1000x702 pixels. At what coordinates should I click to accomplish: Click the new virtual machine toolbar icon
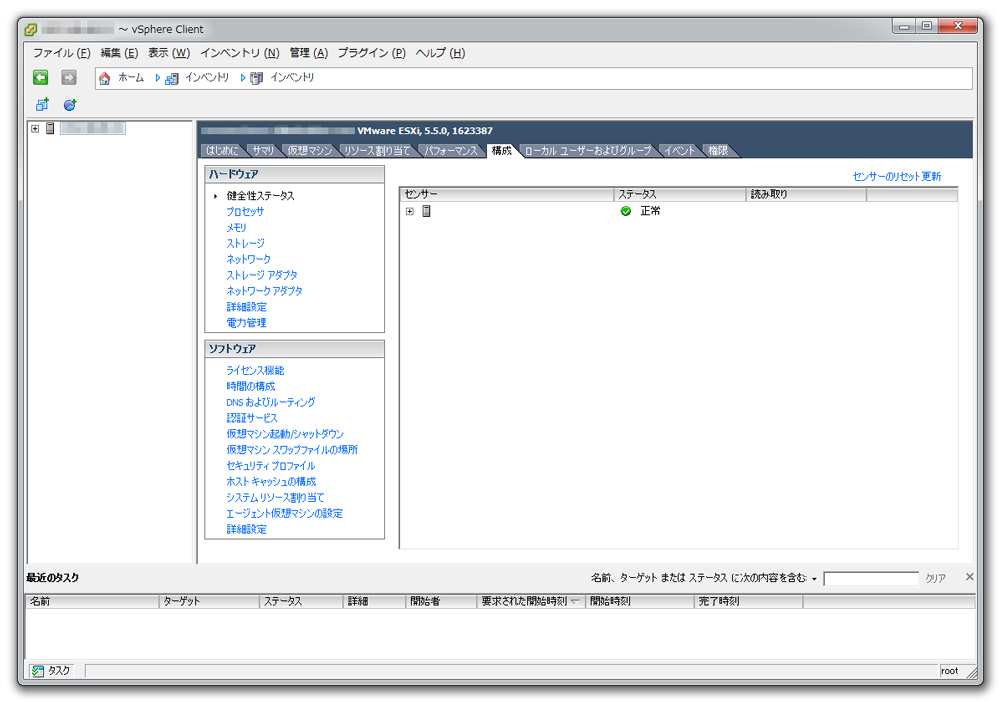(x=42, y=104)
